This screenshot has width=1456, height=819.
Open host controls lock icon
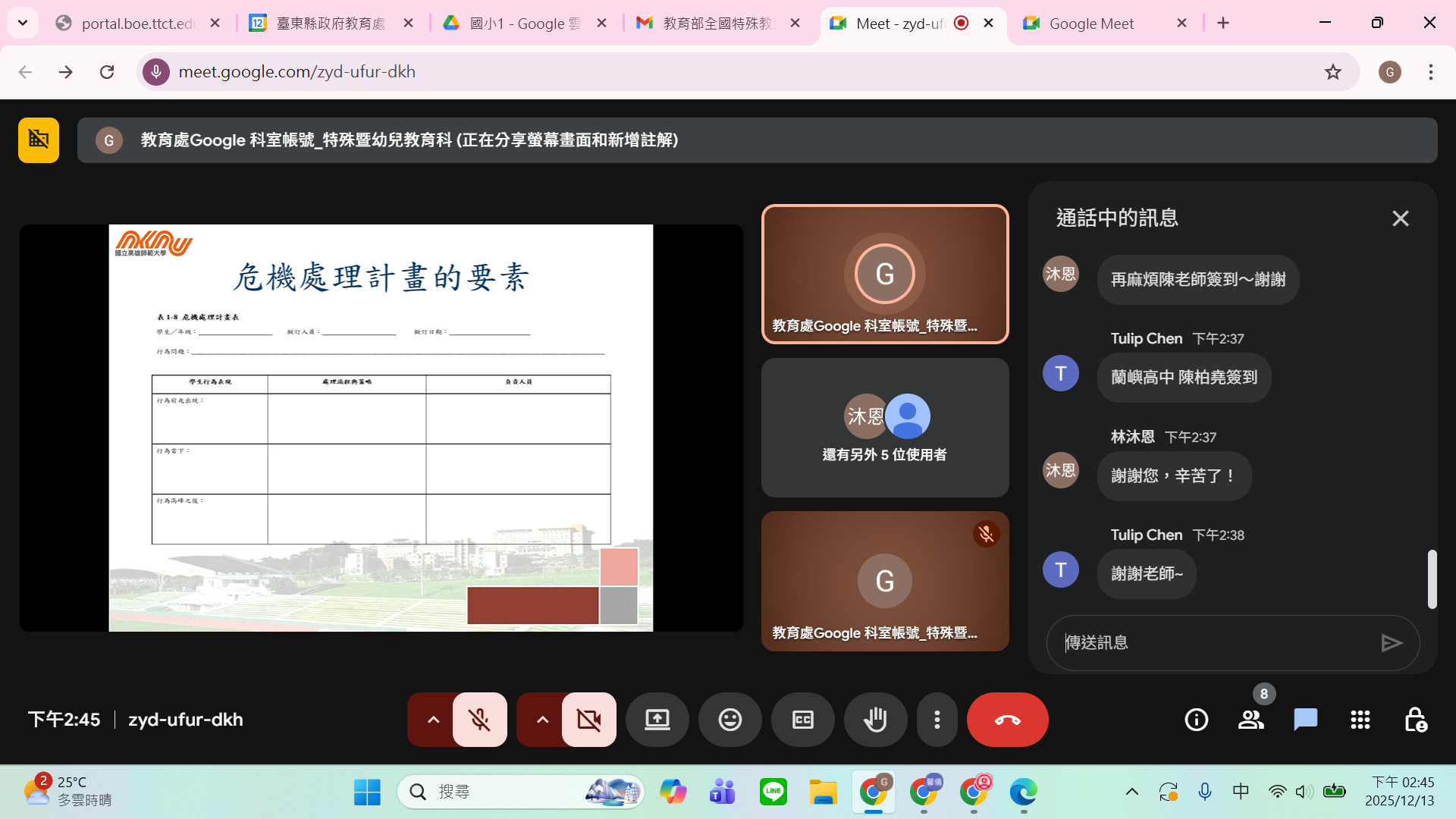[x=1414, y=720]
